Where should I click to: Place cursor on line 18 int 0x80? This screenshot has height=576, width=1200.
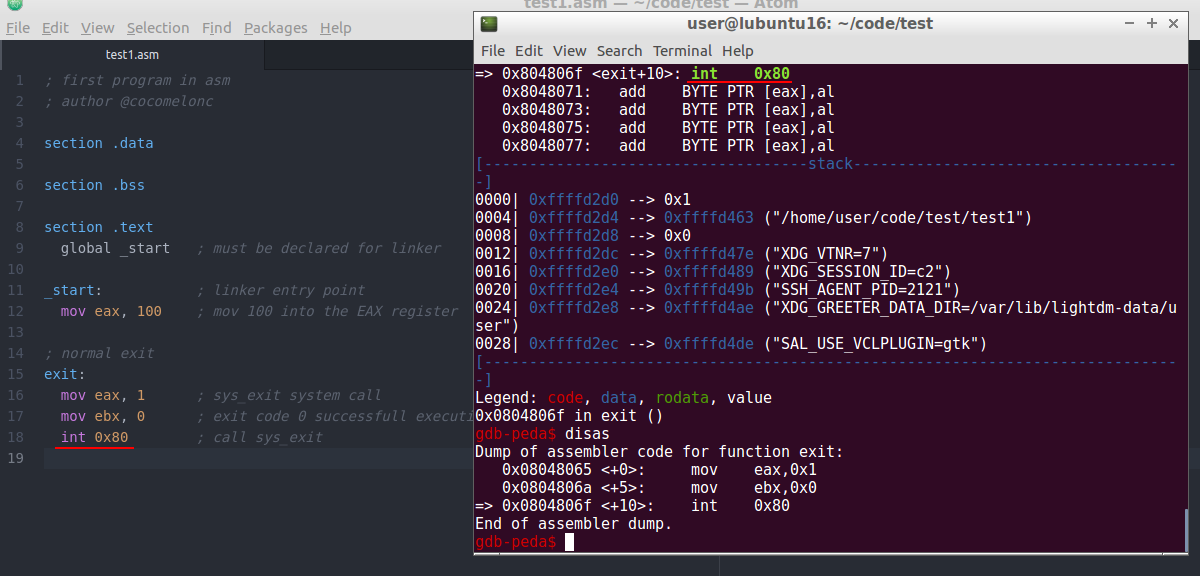95,437
